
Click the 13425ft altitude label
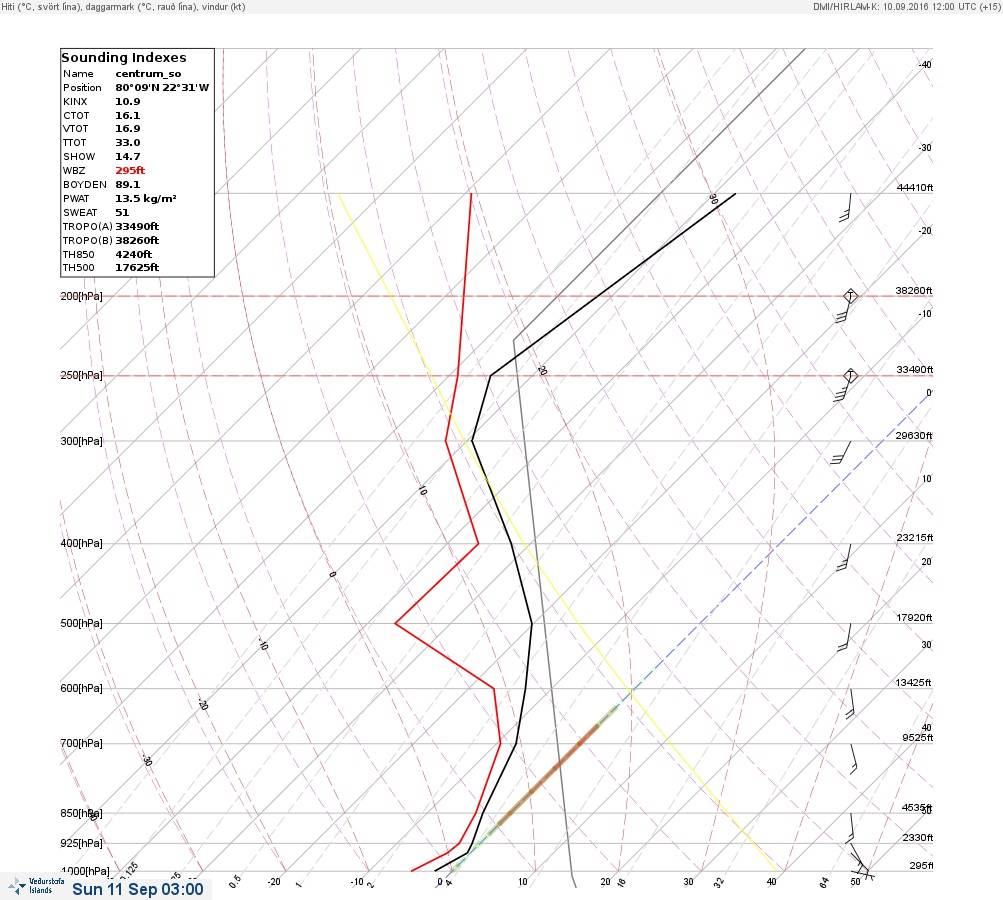(x=913, y=683)
